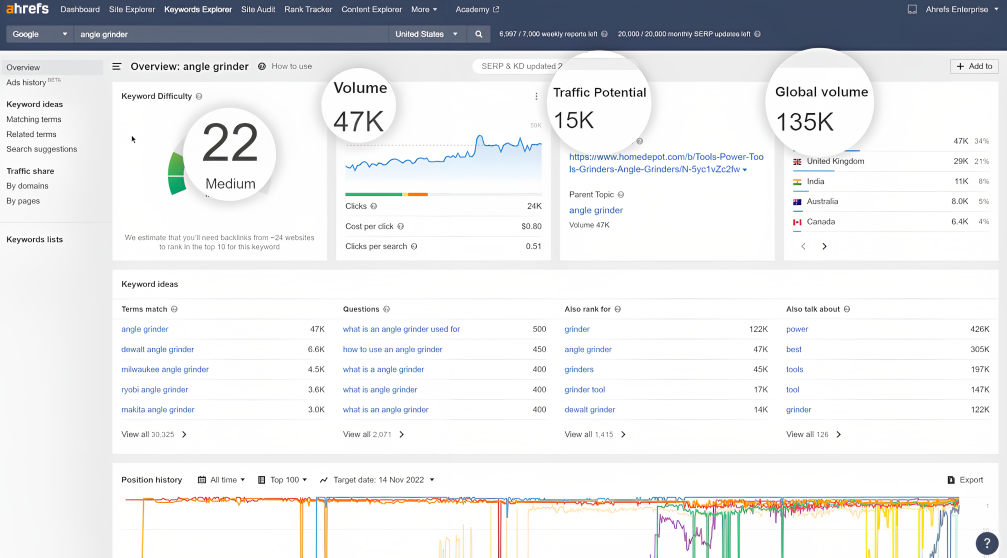1007x558 pixels.
Task: Open Content Explorer in top navigation
Action: 371,10
